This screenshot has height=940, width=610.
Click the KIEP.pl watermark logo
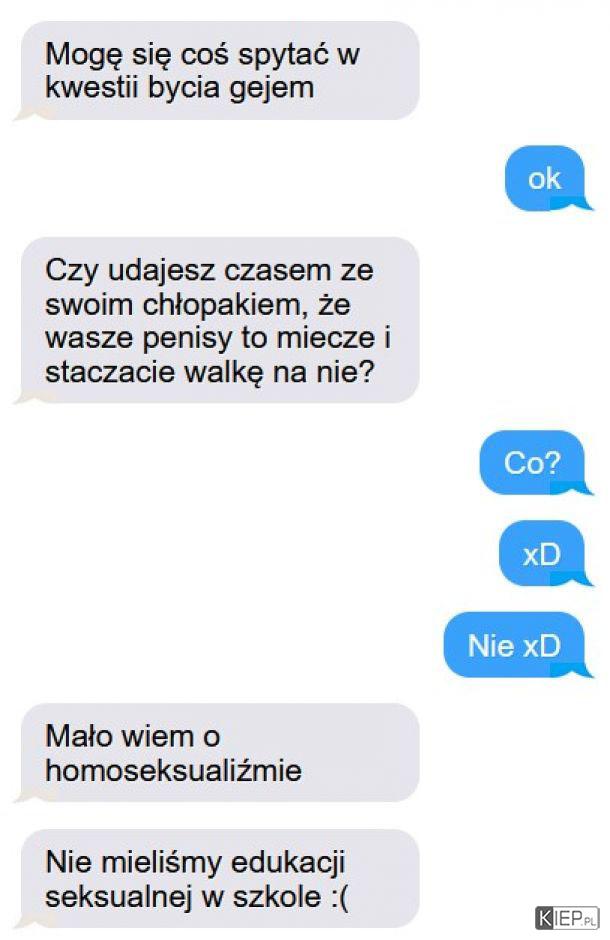(x=567, y=917)
